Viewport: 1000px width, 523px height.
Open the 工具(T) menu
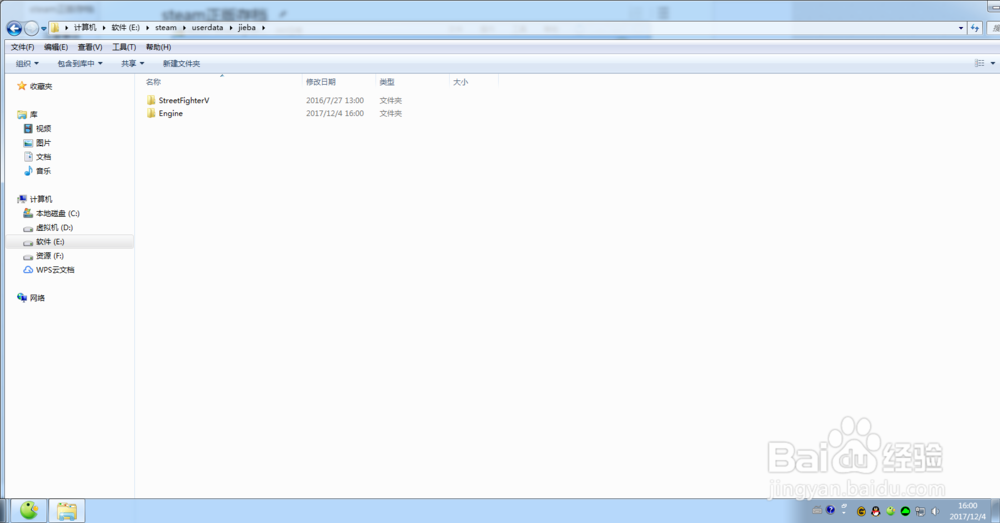tap(124, 47)
